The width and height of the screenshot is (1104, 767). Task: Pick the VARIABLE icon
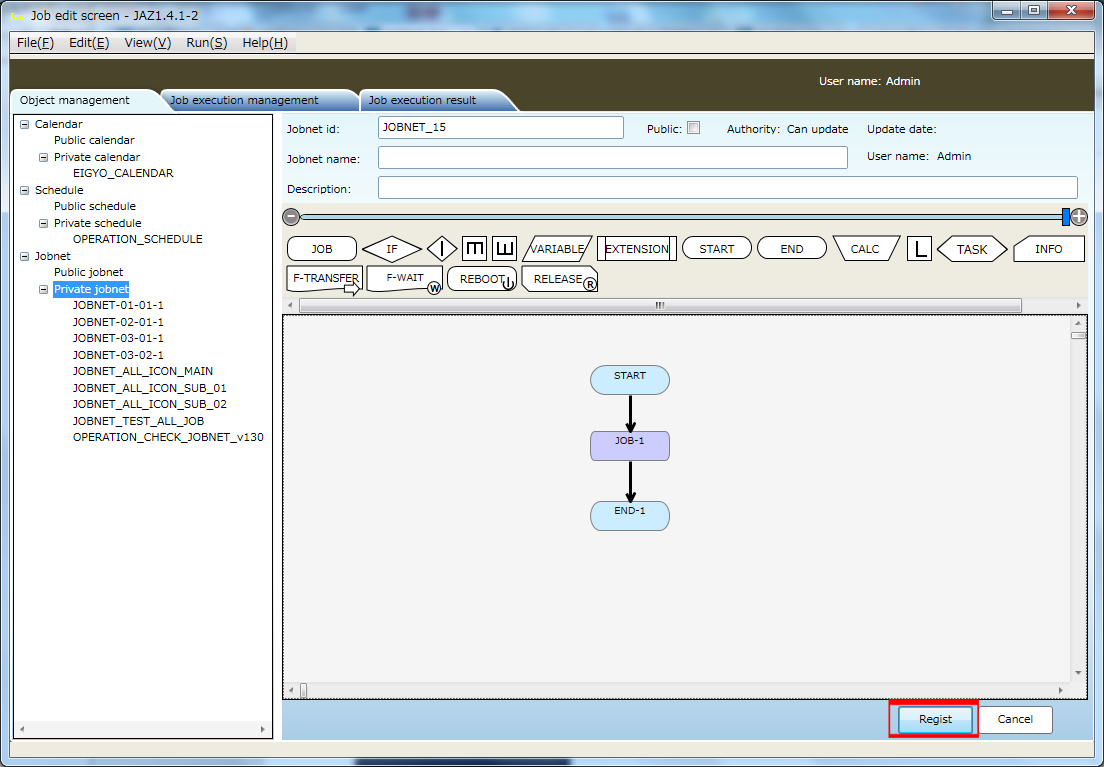coord(557,249)
